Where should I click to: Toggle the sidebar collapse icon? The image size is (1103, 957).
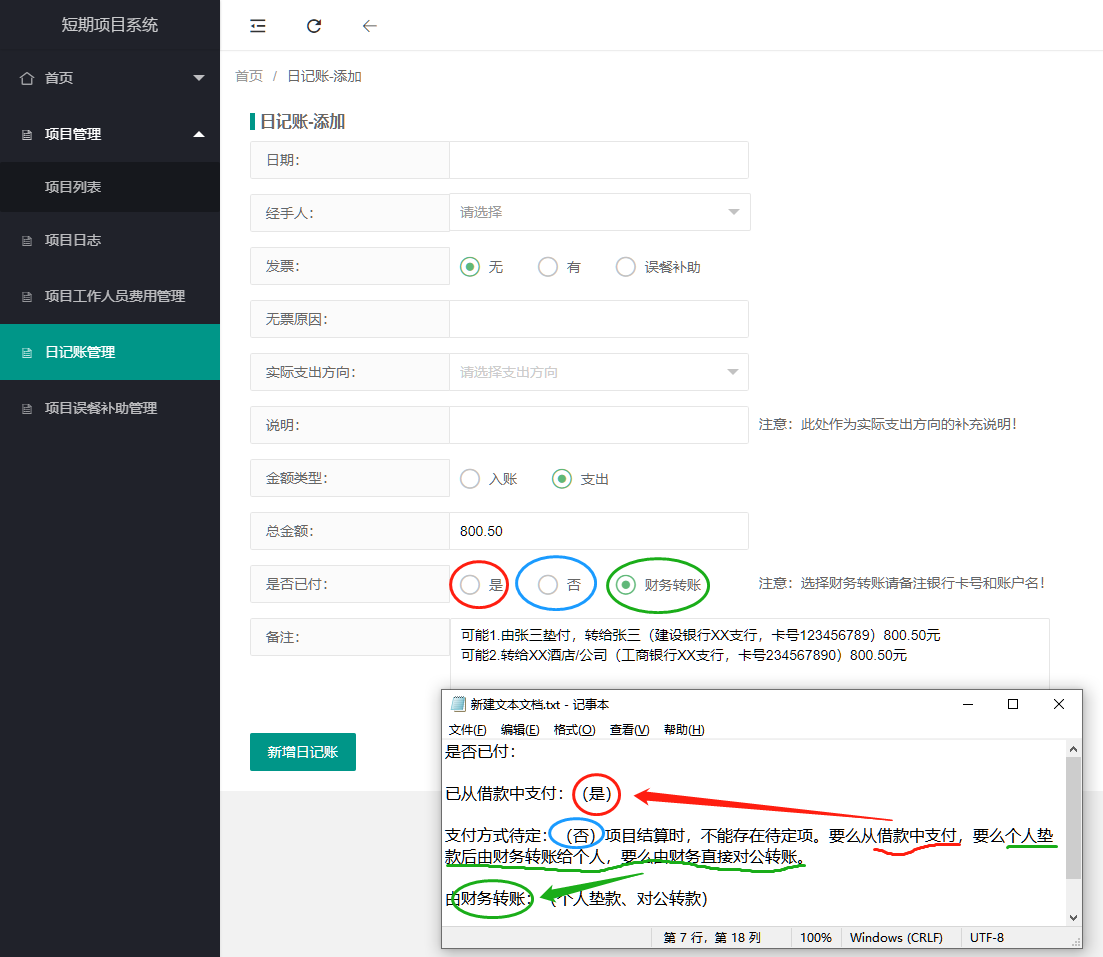[x=257, y=26]
